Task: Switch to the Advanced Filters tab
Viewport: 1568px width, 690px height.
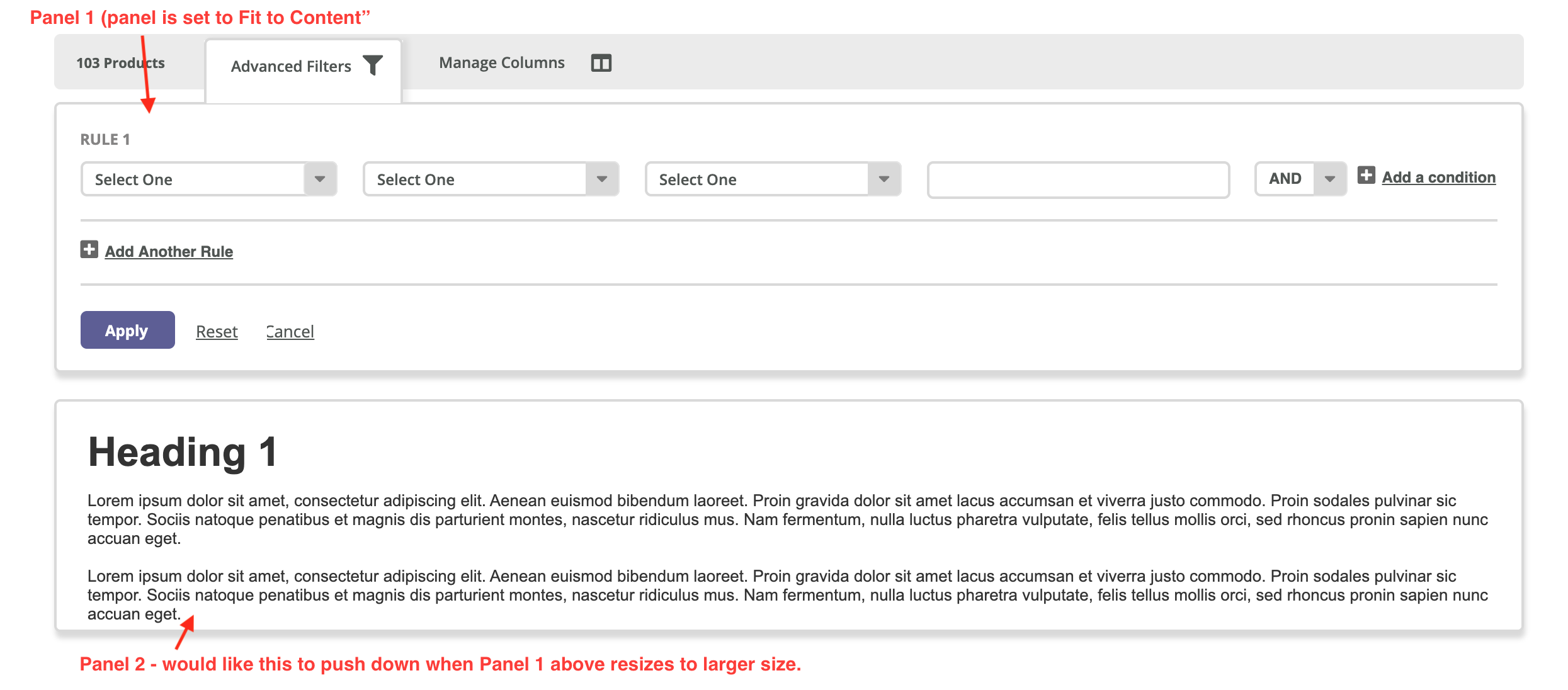Action: coord(291,66)
